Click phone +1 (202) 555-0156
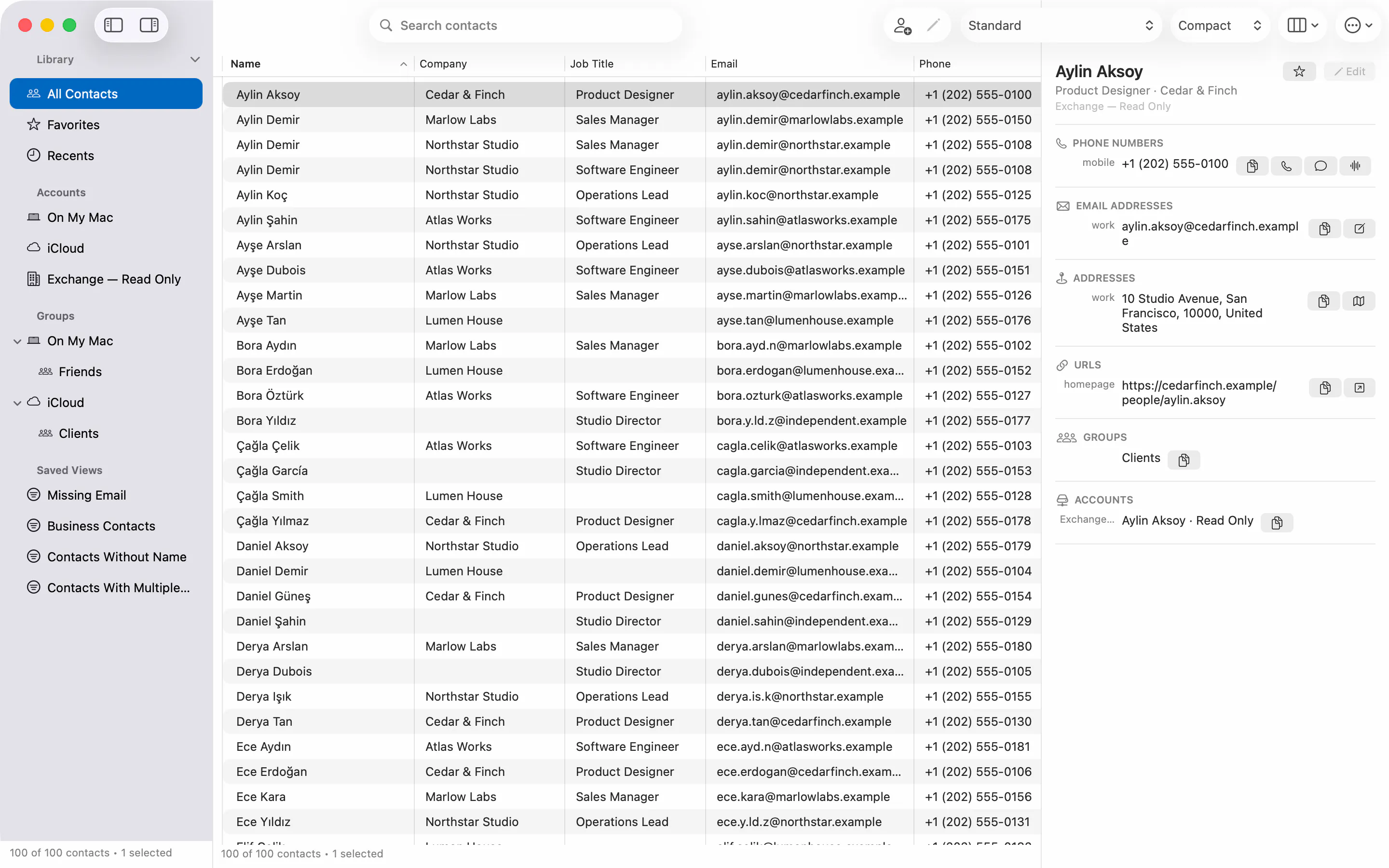The image size is (1389, 868). coord(978,797)
